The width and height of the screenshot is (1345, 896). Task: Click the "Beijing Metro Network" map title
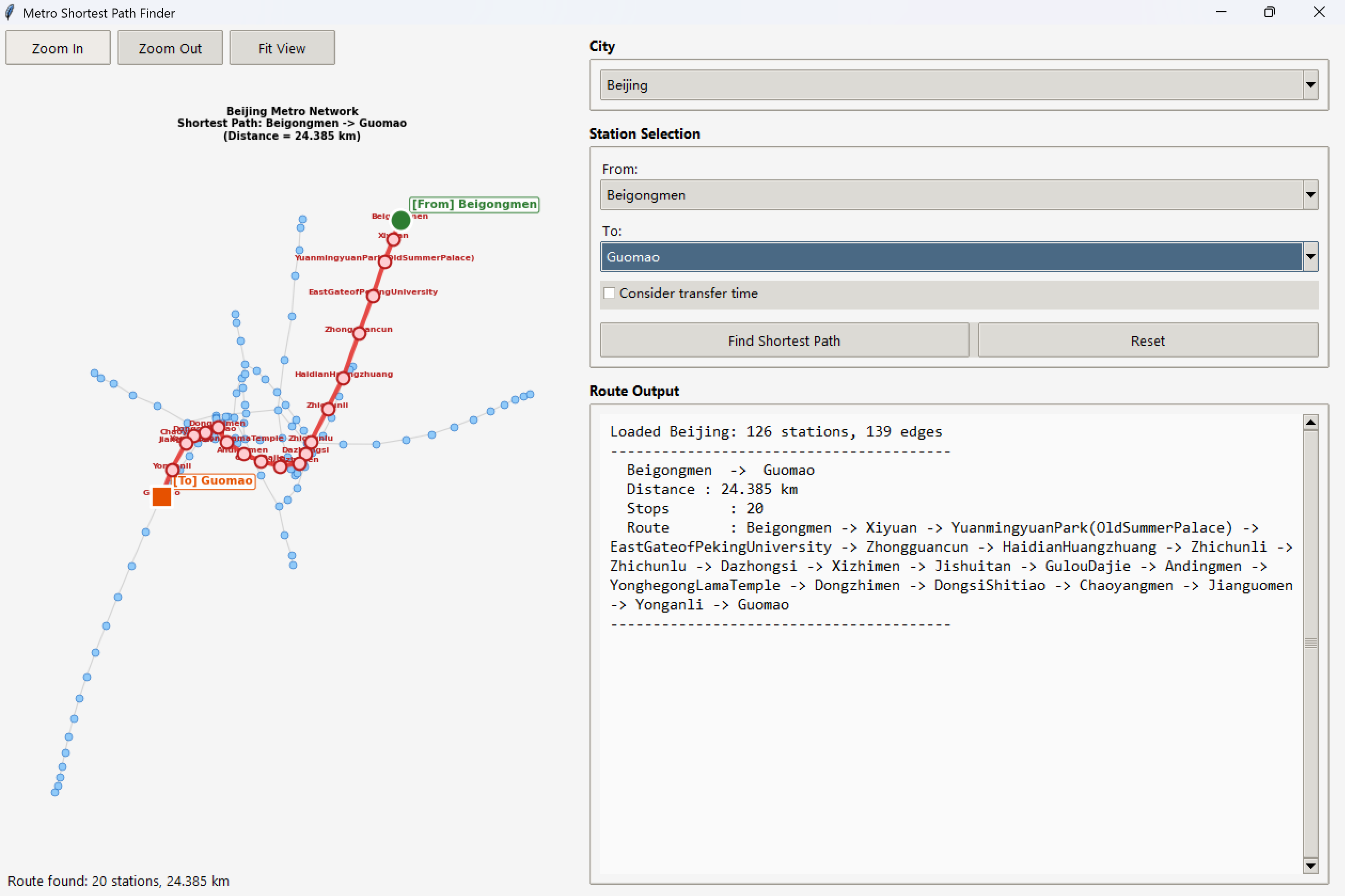pyautogui.click(x=292, y=111)
